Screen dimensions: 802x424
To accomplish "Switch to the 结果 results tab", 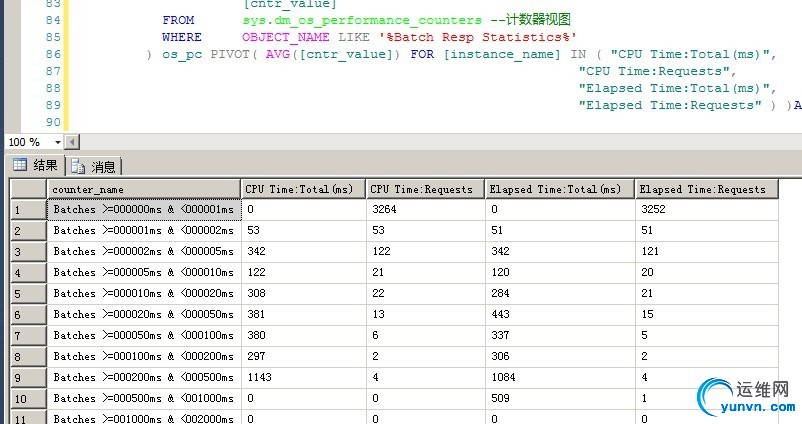I will (x=36, y=165).
